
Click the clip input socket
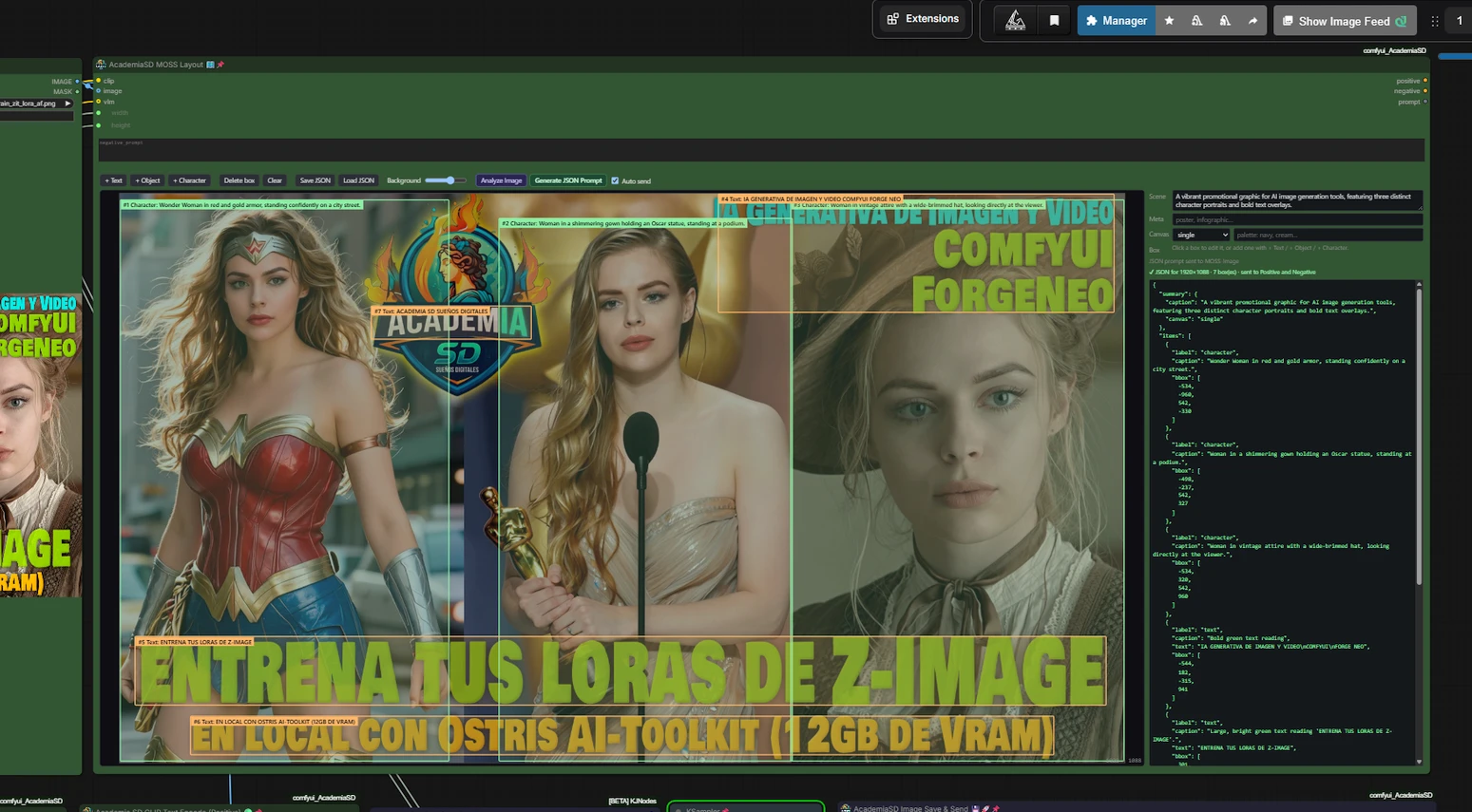click(x=98, y=81)
